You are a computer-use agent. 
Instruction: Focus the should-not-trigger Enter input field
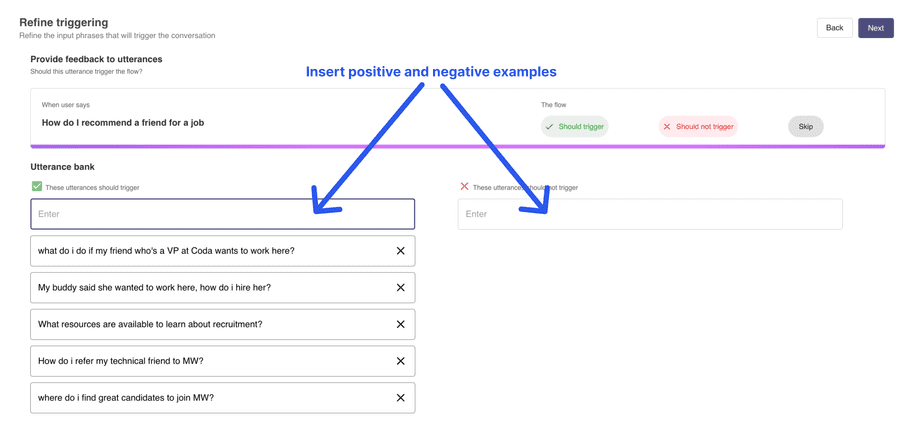click(x=650, y=214)
